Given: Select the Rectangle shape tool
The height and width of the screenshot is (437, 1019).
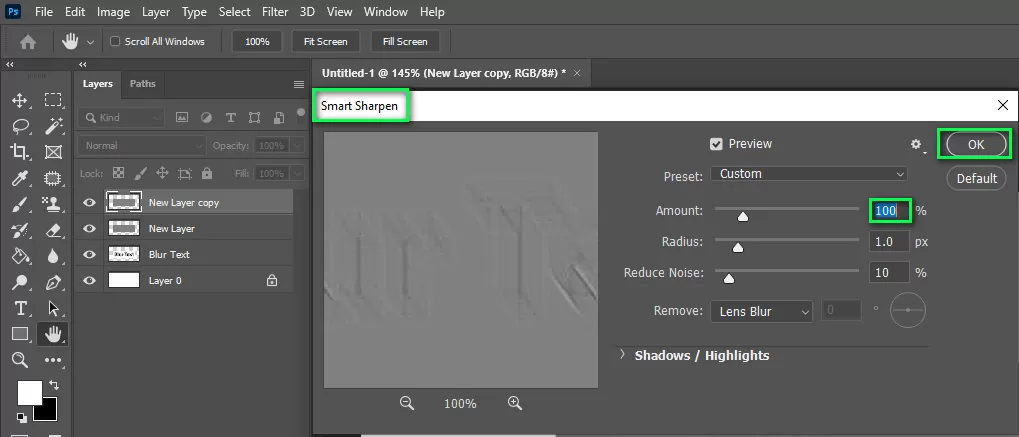Looking at the screenshot, I should (19, 334).
